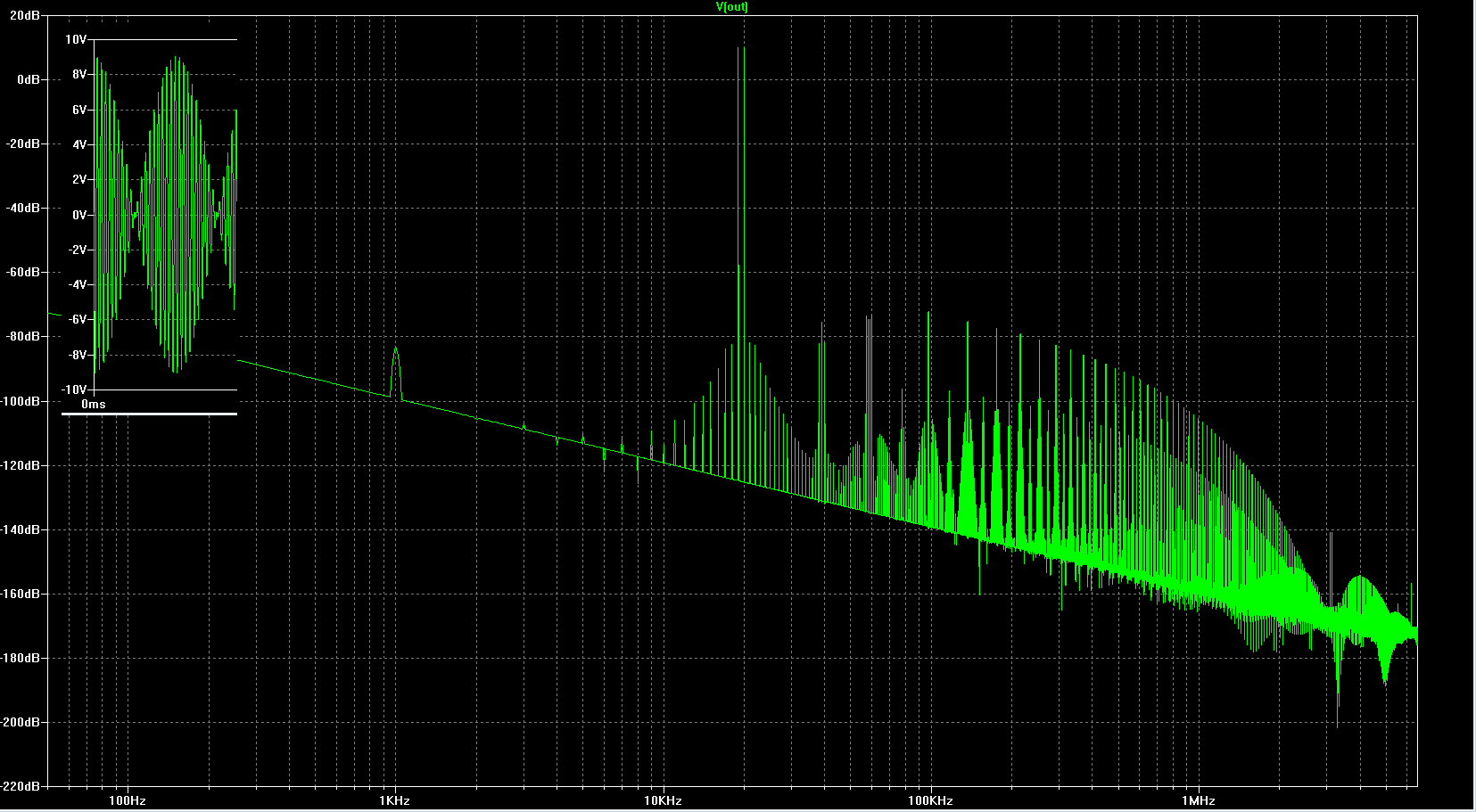This screenshot has height=812, width=1476.
Task: Pick the -80dB axis label
Action: point(23,336)
